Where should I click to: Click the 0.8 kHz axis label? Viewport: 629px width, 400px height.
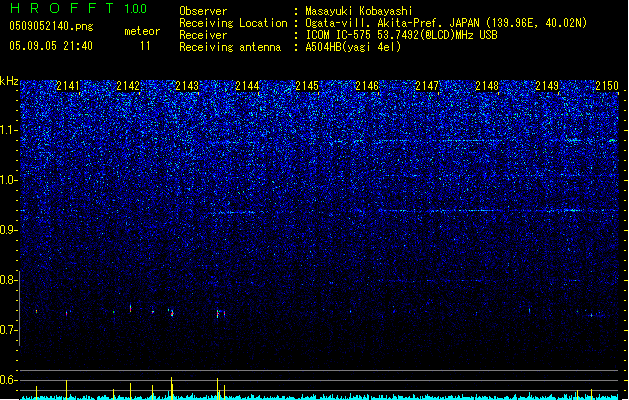click(9, 280)
